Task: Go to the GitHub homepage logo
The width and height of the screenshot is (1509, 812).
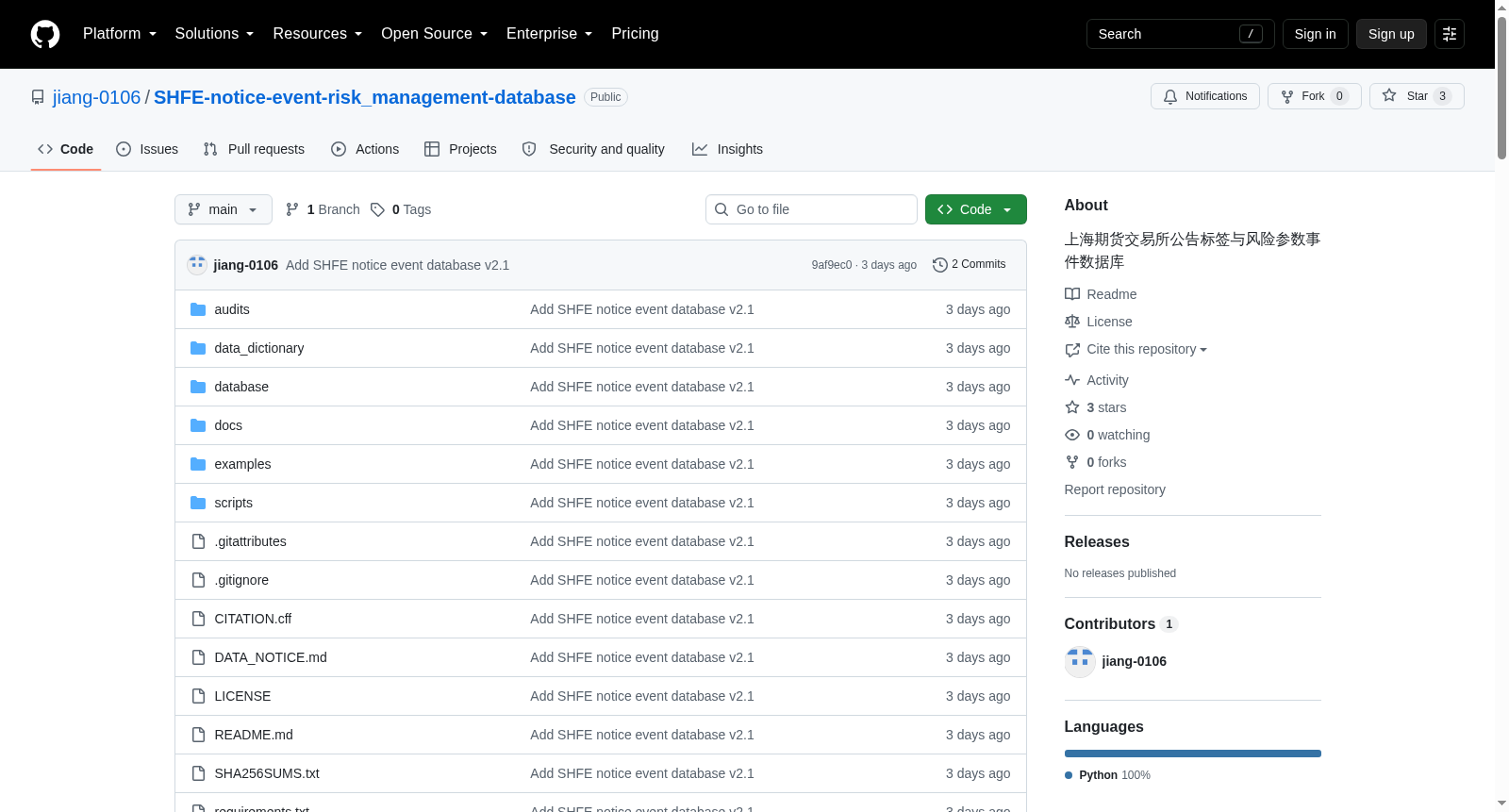Action: (x=45, y=34)
